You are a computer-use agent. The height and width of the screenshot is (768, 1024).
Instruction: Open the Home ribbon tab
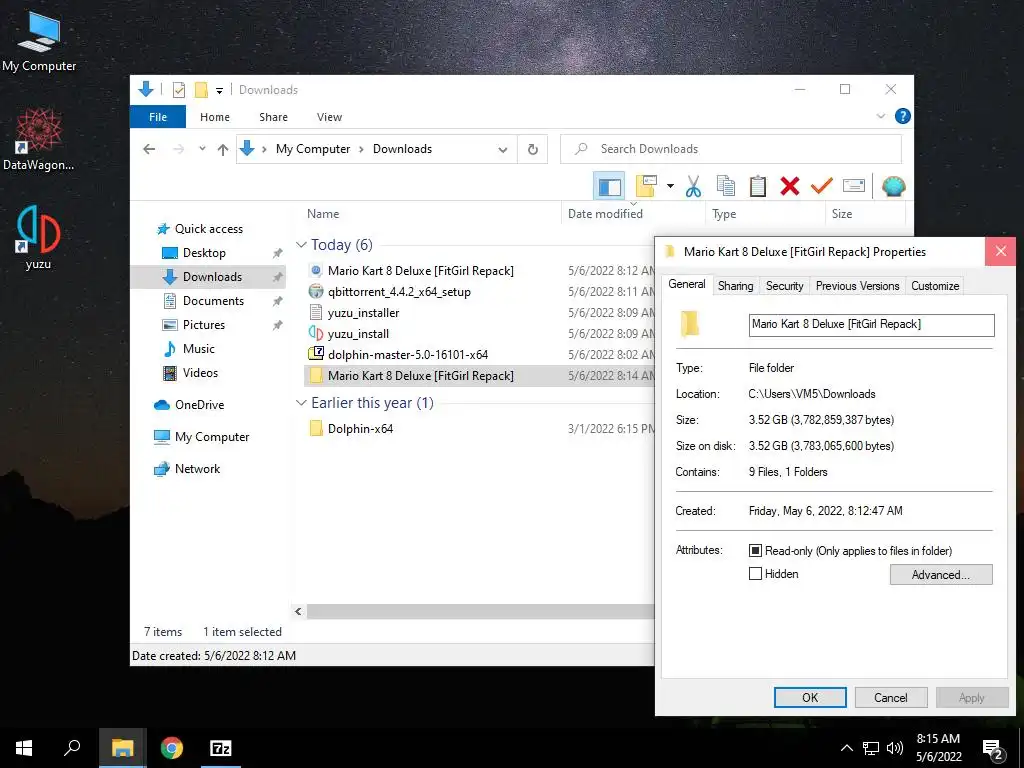tap(215, 117)
